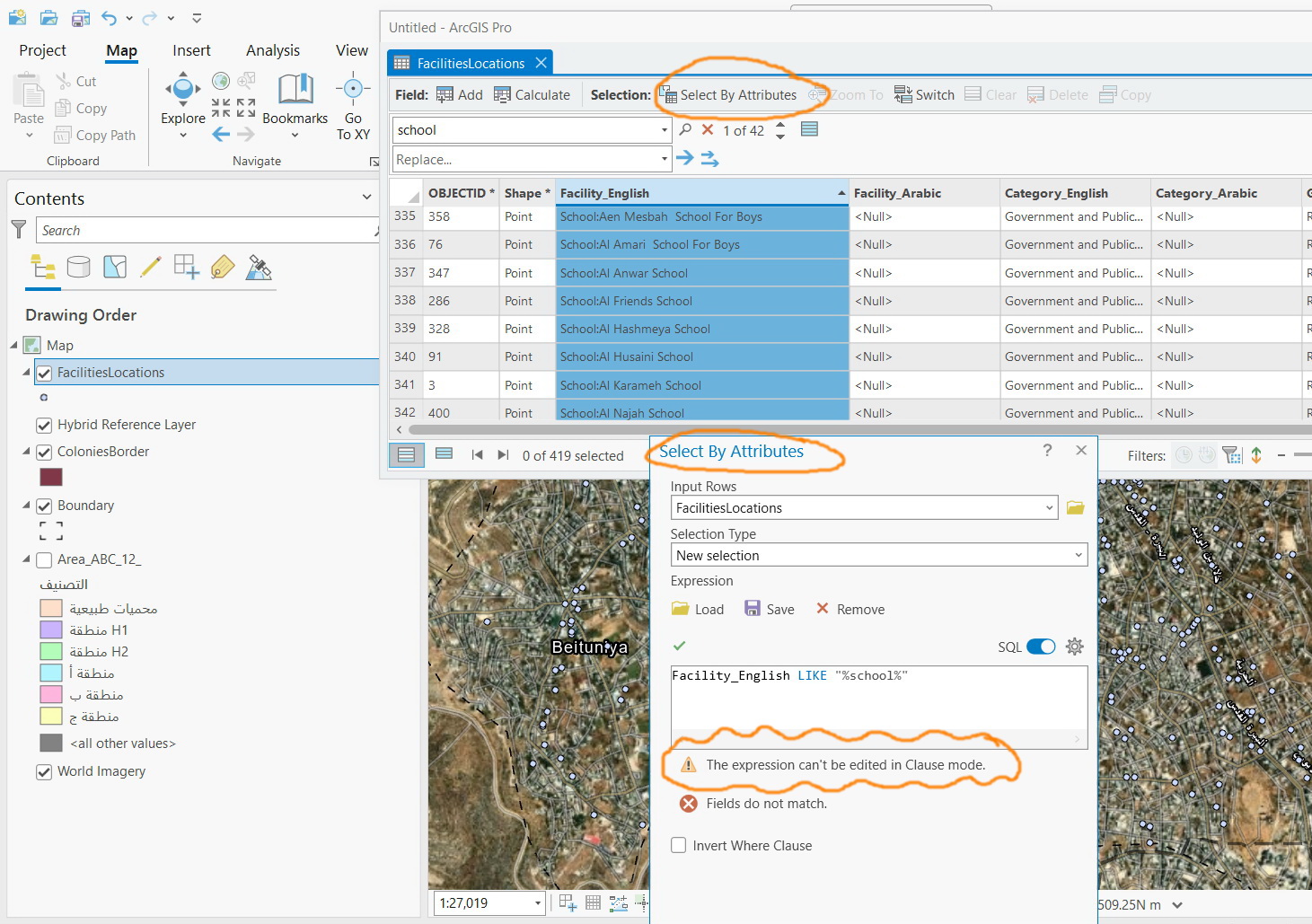Open the Load expression icon in Select By Attributes
The height and width of the screenshot is (924, 1312).
point(681,609)
